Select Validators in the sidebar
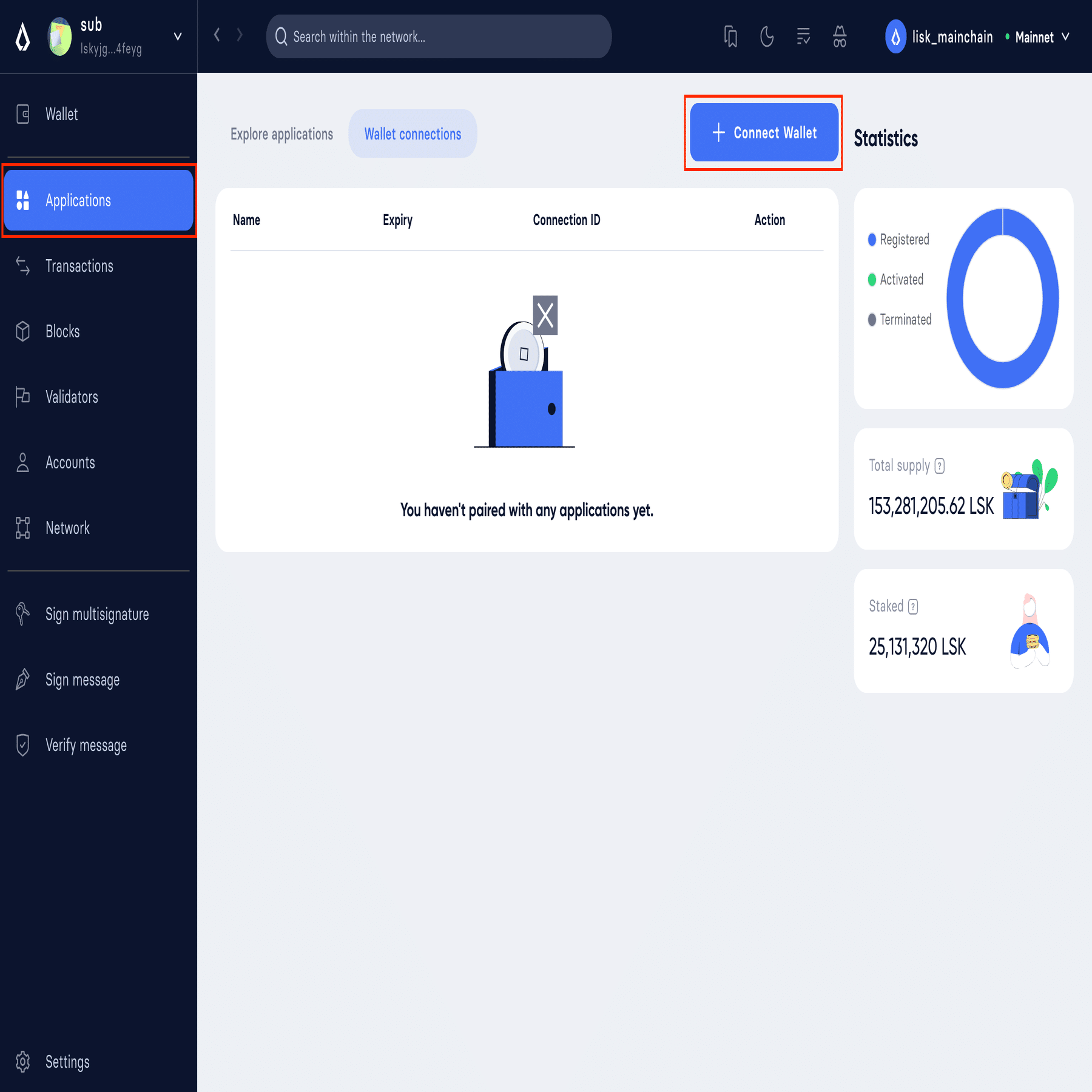 click(72, 397)
